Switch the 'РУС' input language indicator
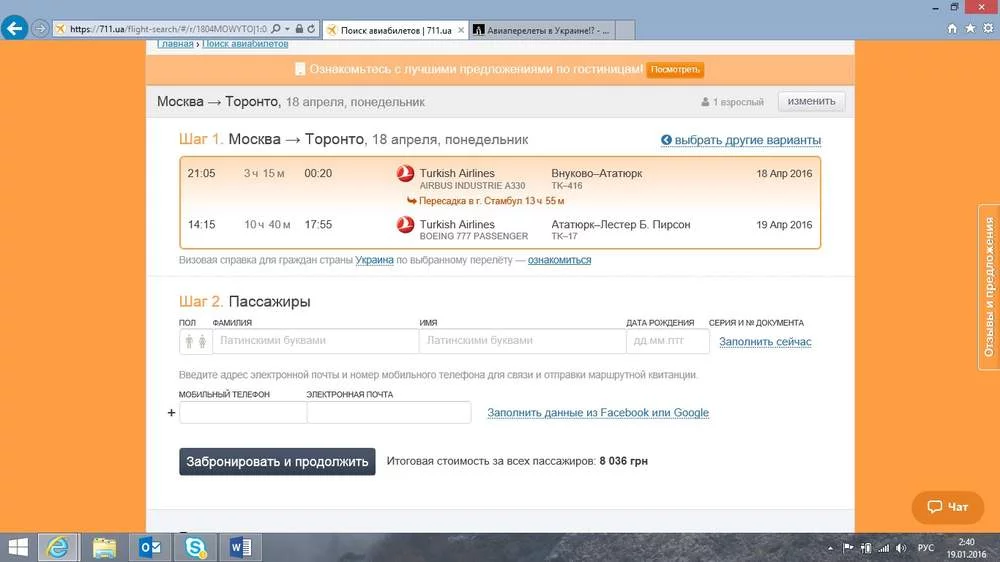The height and width of the screenshot is (562, 1000). pos(925,548)
